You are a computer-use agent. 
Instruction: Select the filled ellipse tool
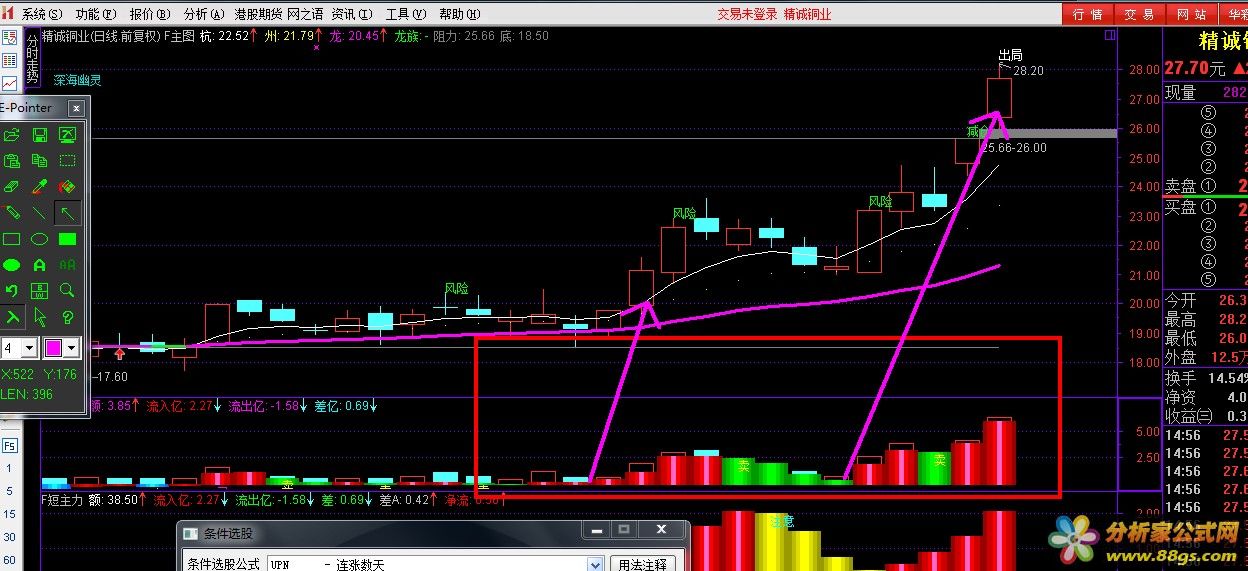pos(12,265)
